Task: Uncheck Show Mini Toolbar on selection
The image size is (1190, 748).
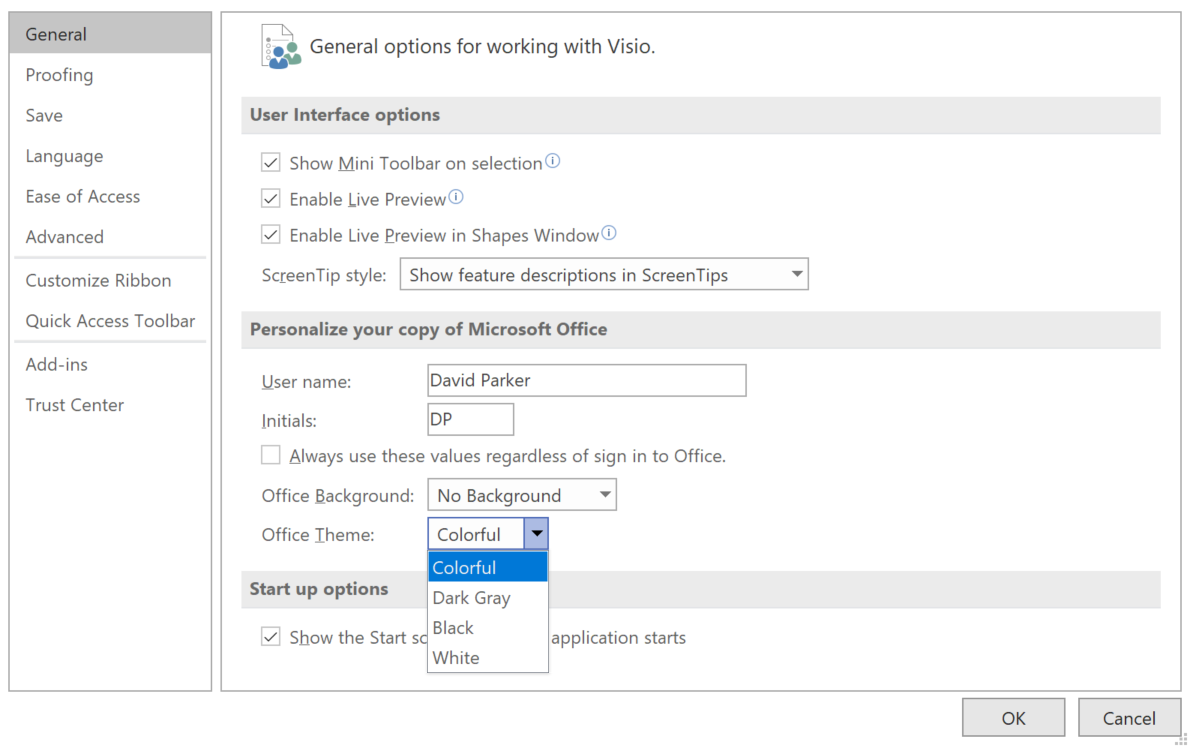Action: (x=270, y=161)
